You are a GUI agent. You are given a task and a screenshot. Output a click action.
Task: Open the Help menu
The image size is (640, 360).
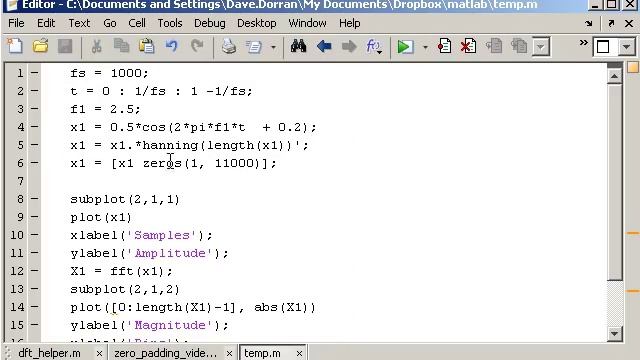pos(349,23)
